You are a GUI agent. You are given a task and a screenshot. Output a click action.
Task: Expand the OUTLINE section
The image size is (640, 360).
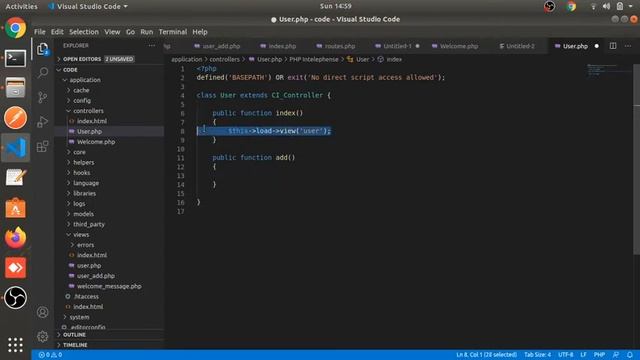coord(74,335)
